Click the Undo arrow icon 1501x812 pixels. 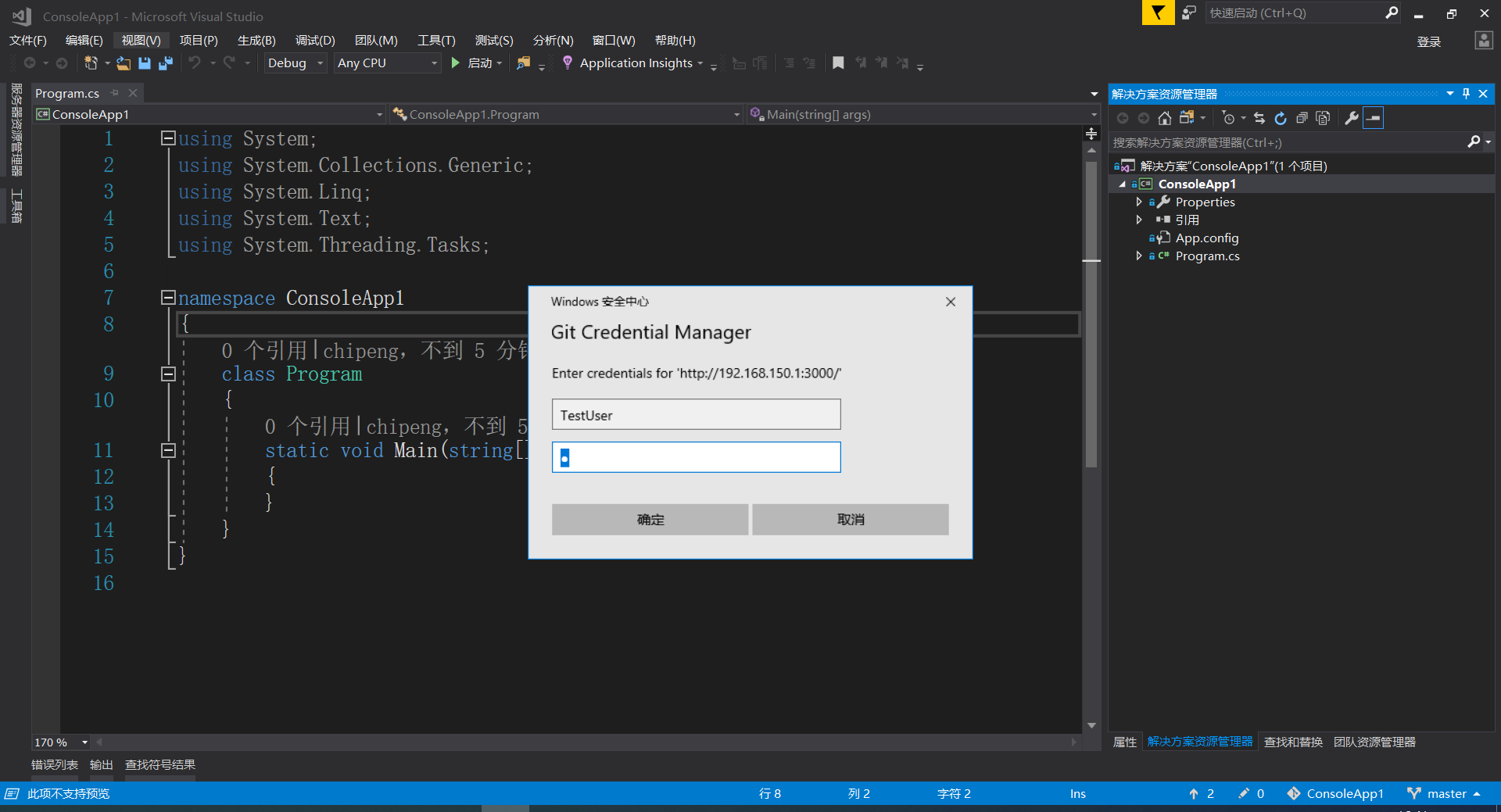click(x=195, y=63)
